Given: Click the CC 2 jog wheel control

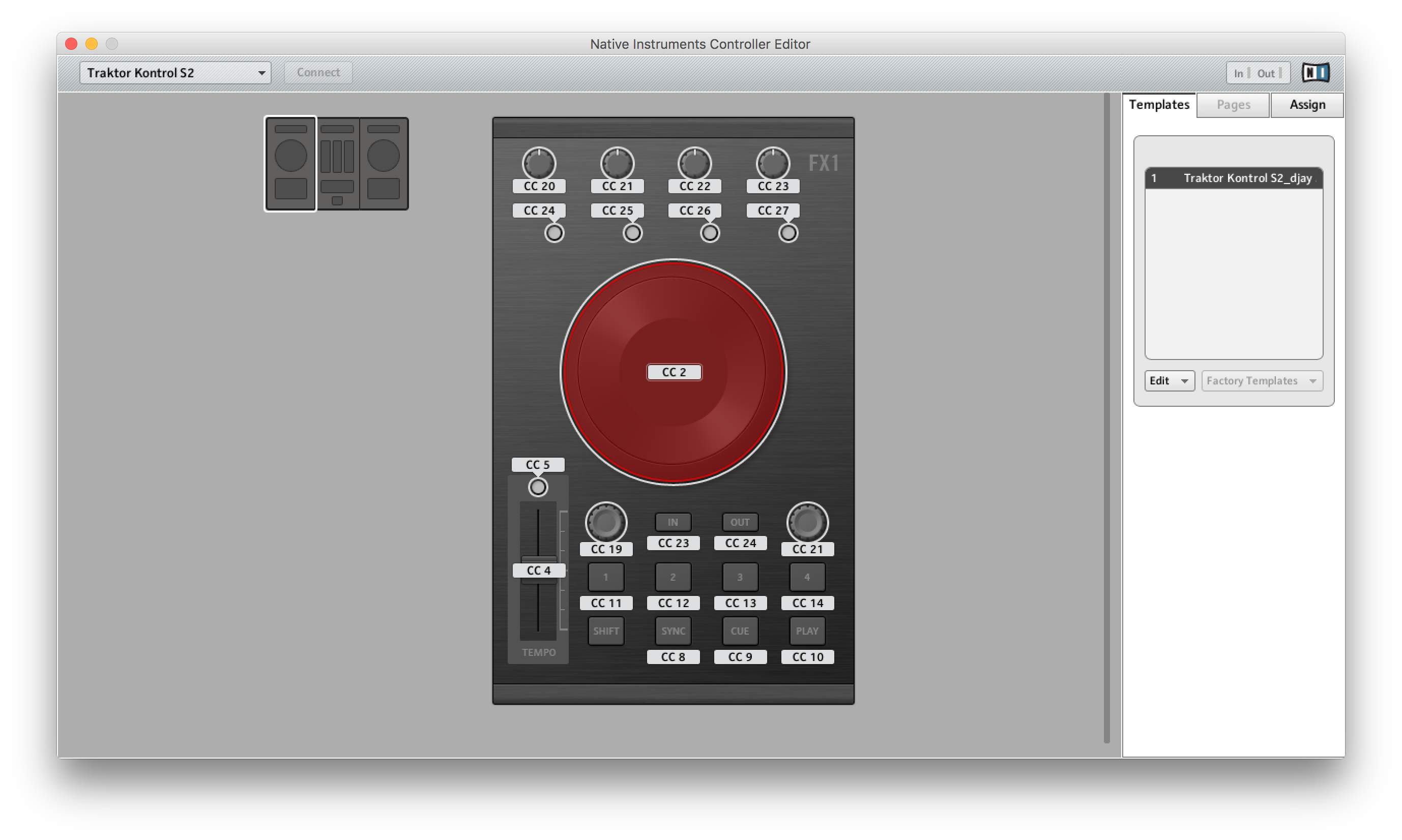Looking at the screenshot, I should coord(674,371).
